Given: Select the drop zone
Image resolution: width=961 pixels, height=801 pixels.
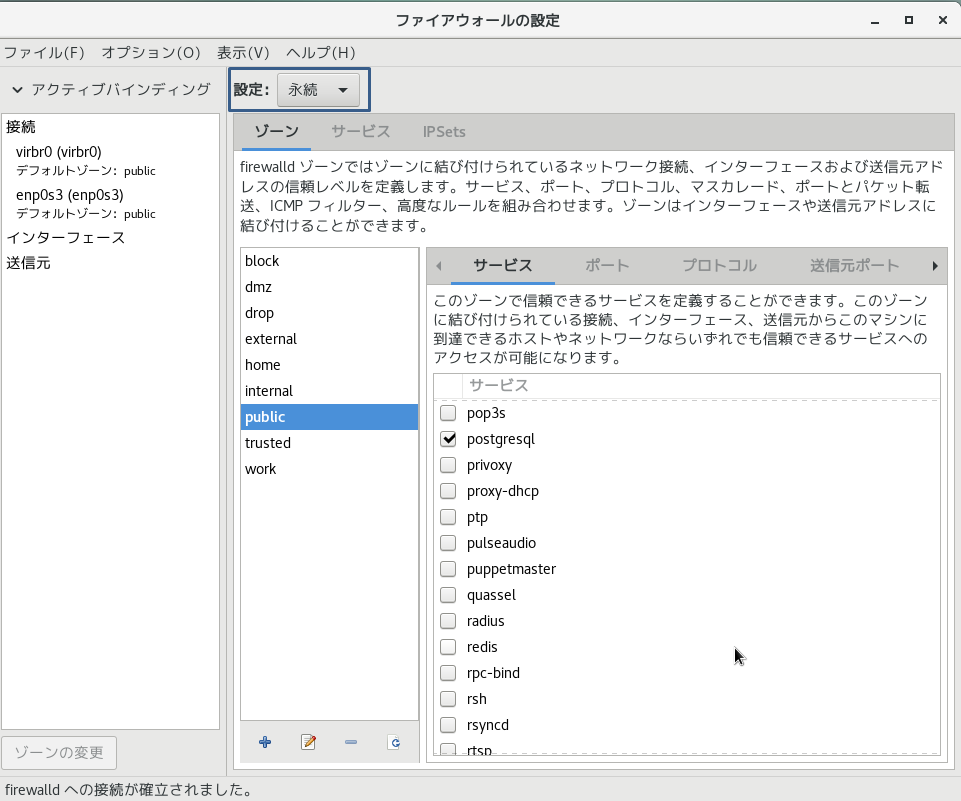Looking at the screenshot, I should point(329,313).
